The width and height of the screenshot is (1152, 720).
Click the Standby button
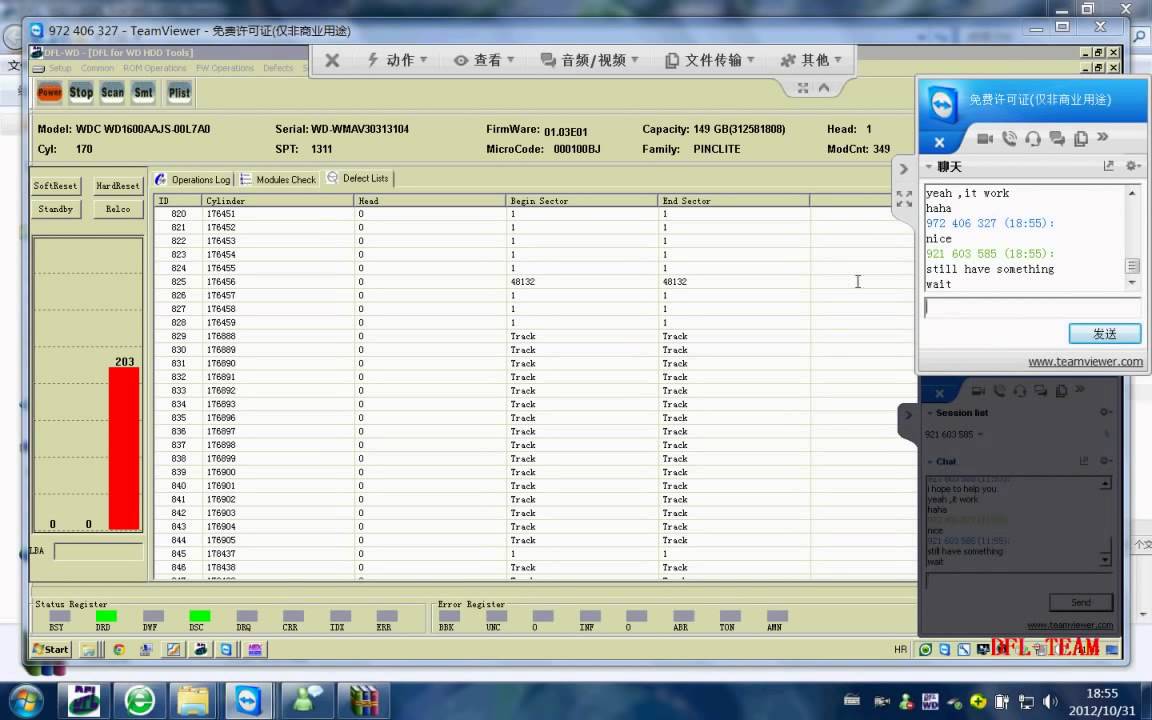55,209
